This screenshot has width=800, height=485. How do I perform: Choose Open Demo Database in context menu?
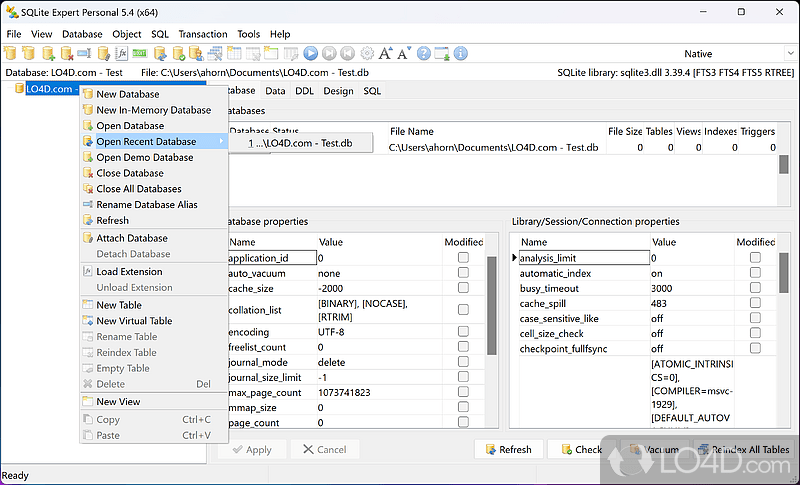(x=154, y=157)
